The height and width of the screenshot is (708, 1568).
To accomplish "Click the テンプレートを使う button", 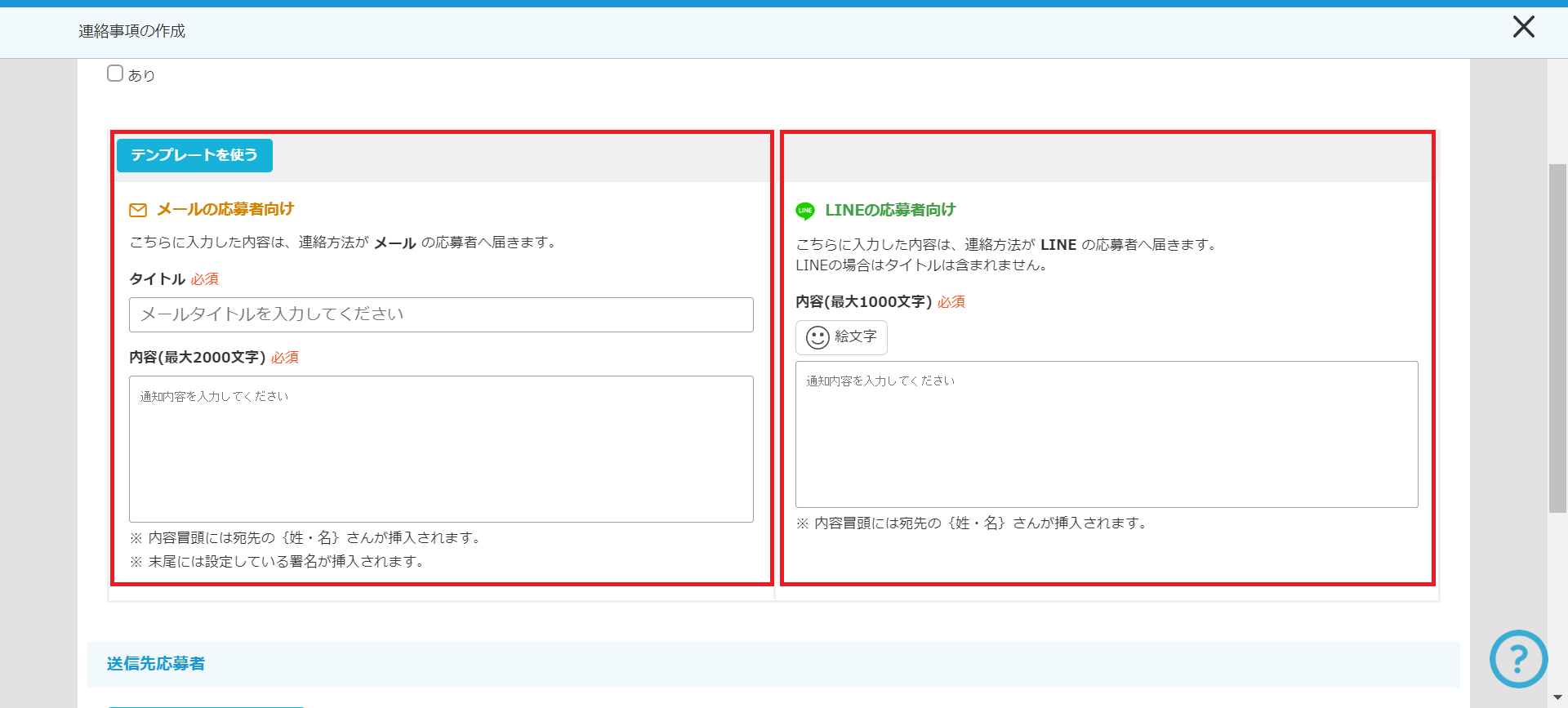I will tap(194, 155).
